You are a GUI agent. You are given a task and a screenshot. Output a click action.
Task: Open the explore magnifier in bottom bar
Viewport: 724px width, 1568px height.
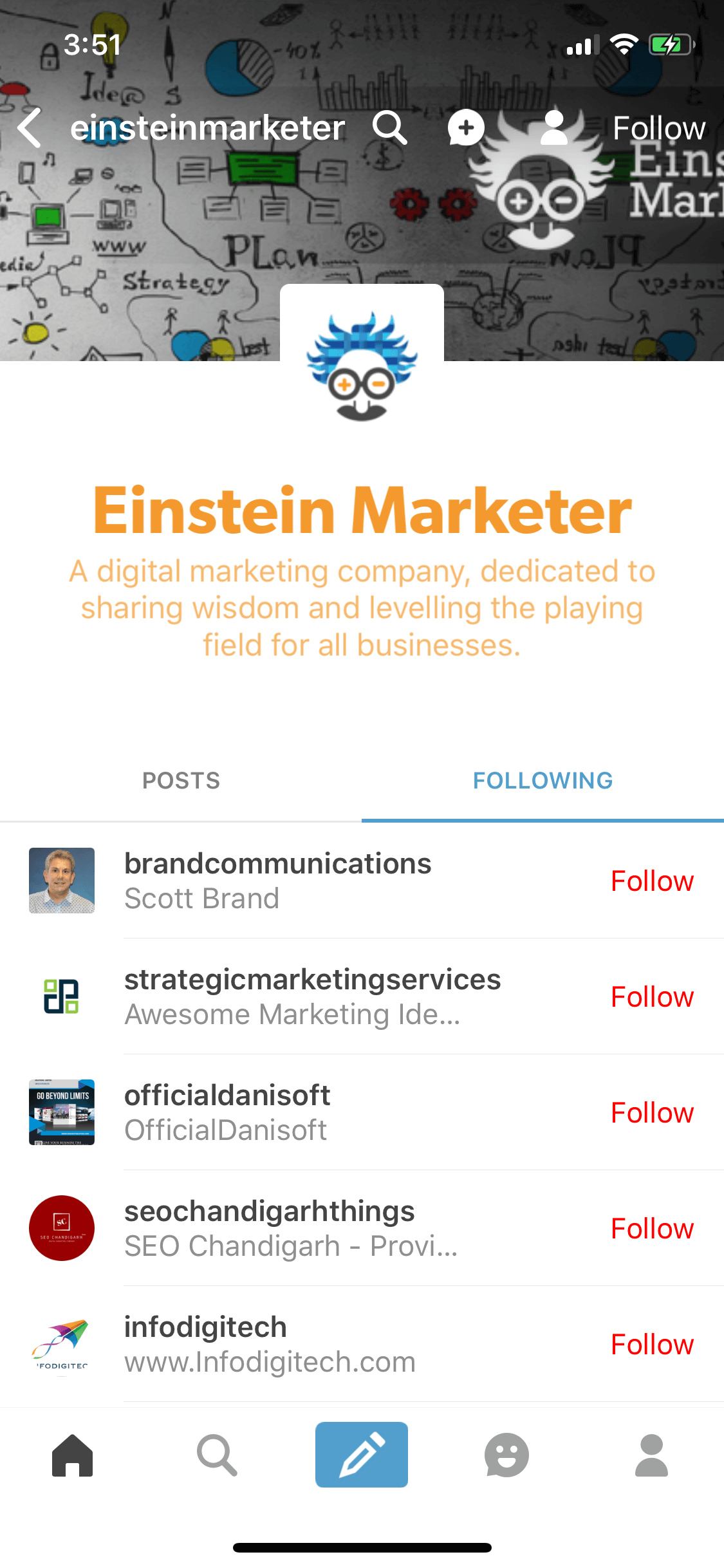coord(217,1455)
